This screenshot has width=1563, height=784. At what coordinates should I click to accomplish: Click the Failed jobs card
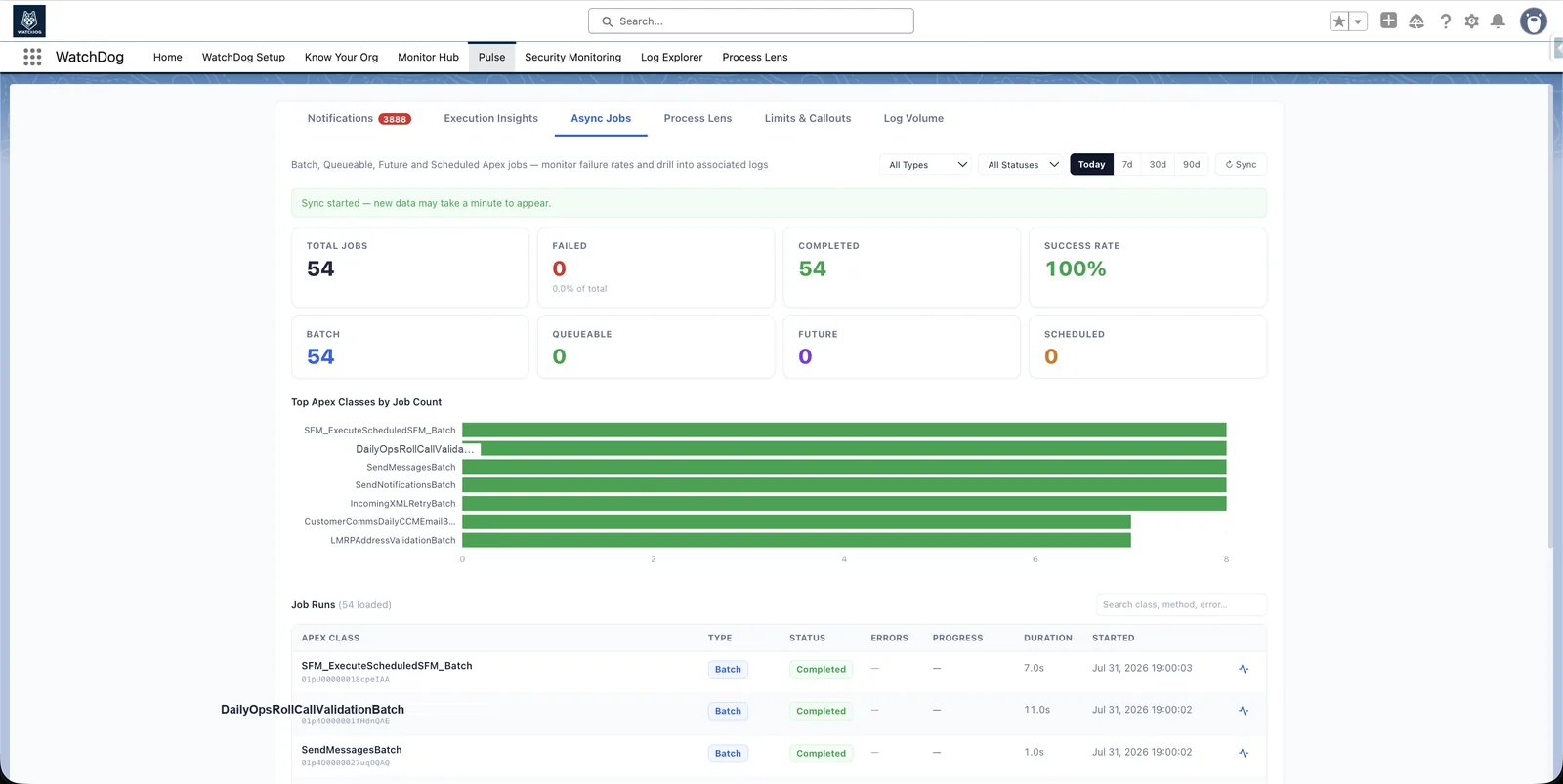tap(655, 268)
